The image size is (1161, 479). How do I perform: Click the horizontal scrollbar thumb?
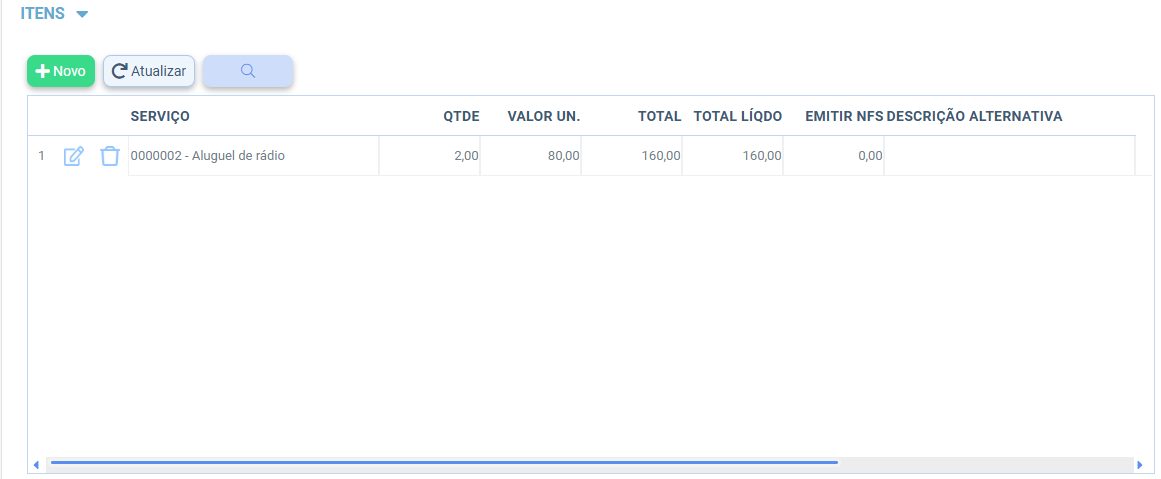[x=443, y=463]
